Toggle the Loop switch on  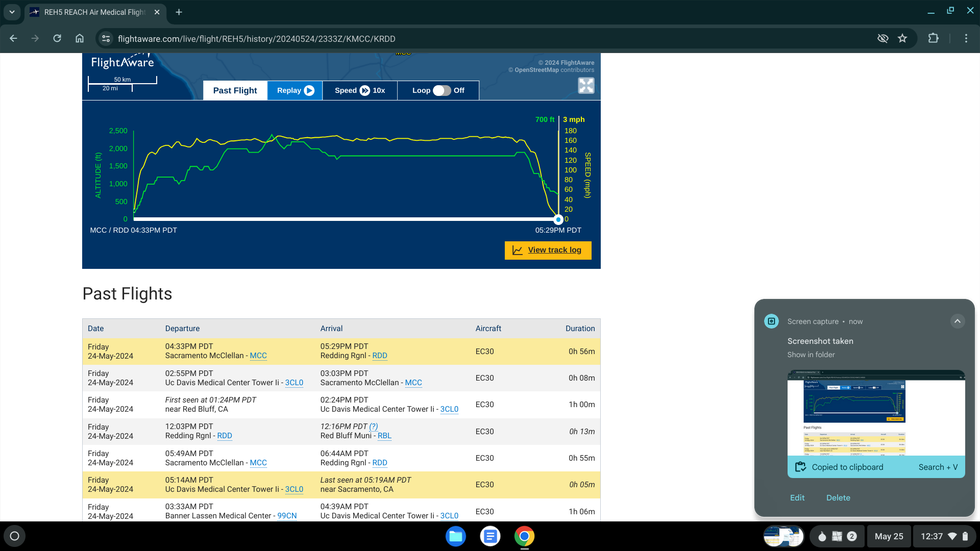442,91
